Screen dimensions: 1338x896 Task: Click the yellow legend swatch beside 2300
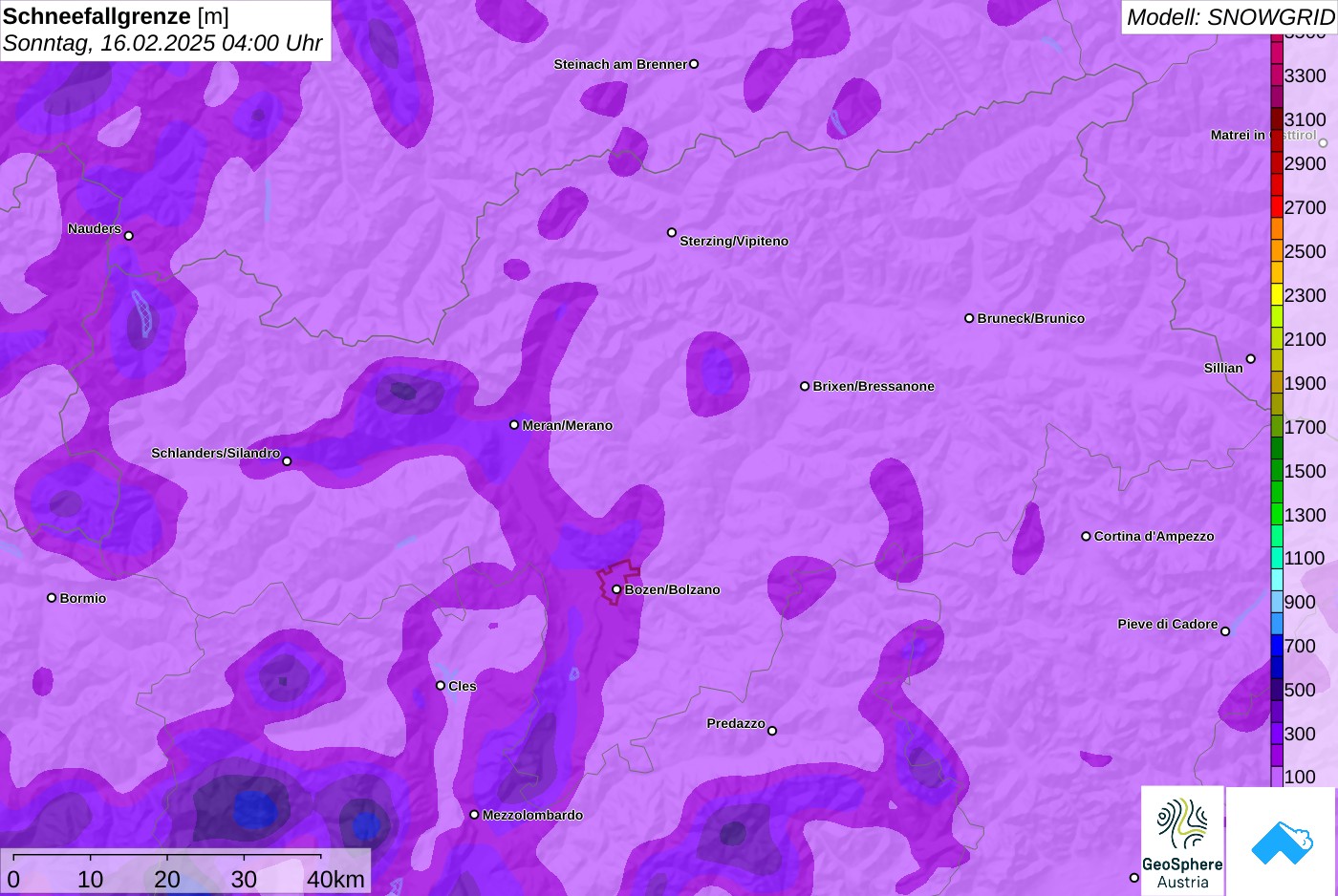coord(1277,295)
